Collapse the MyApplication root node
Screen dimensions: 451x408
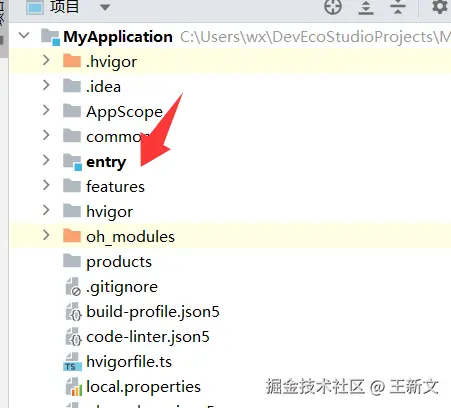(24, 35)
